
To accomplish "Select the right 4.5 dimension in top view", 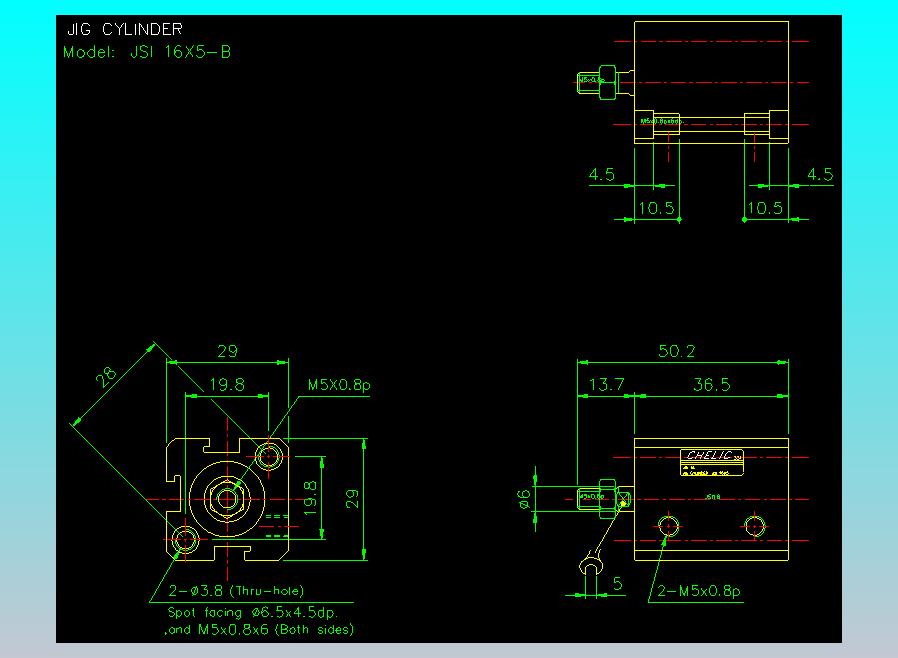I will pyautogui.click(x=820, y=174).
